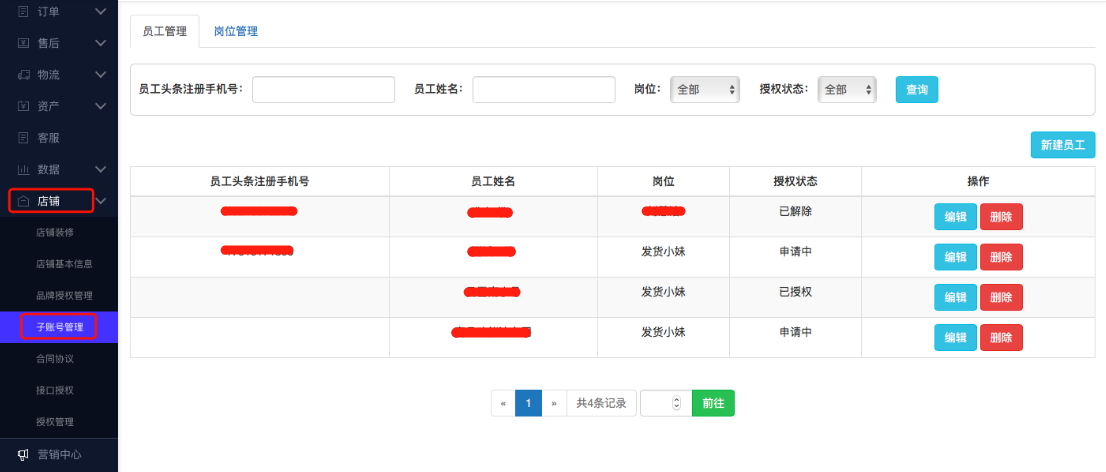Open 订单 in the sidebar
1106x472 pixels.
tap(49, 11)
